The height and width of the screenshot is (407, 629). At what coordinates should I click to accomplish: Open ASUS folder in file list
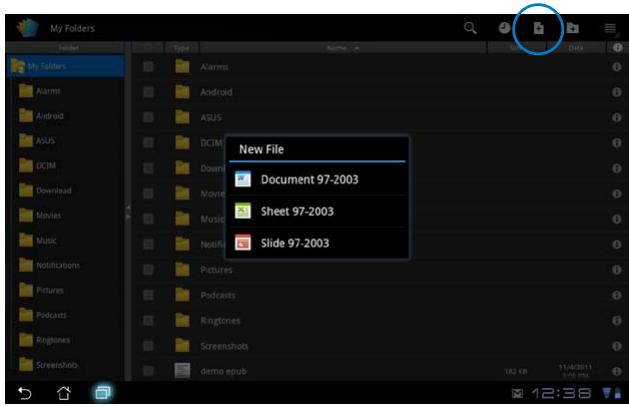point(211,117)
